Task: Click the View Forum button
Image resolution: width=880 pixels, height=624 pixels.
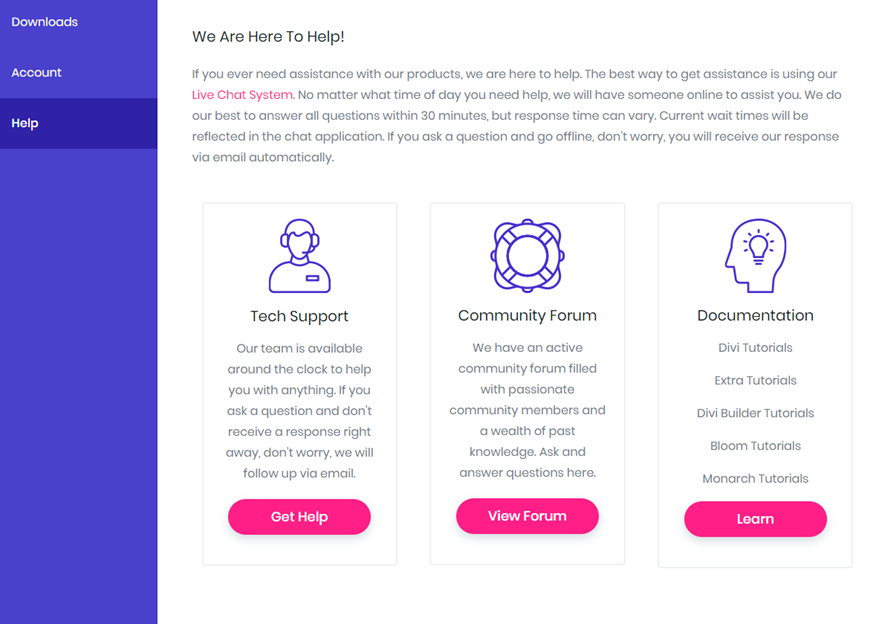Action: pos(527,516)
